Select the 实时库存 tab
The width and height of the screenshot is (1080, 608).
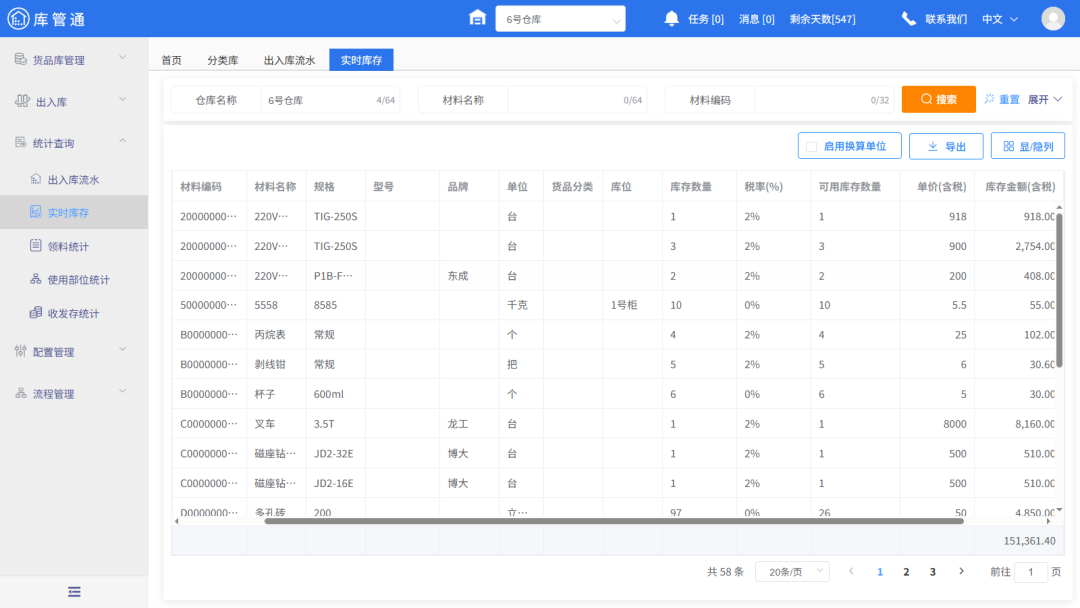[361, 60]
